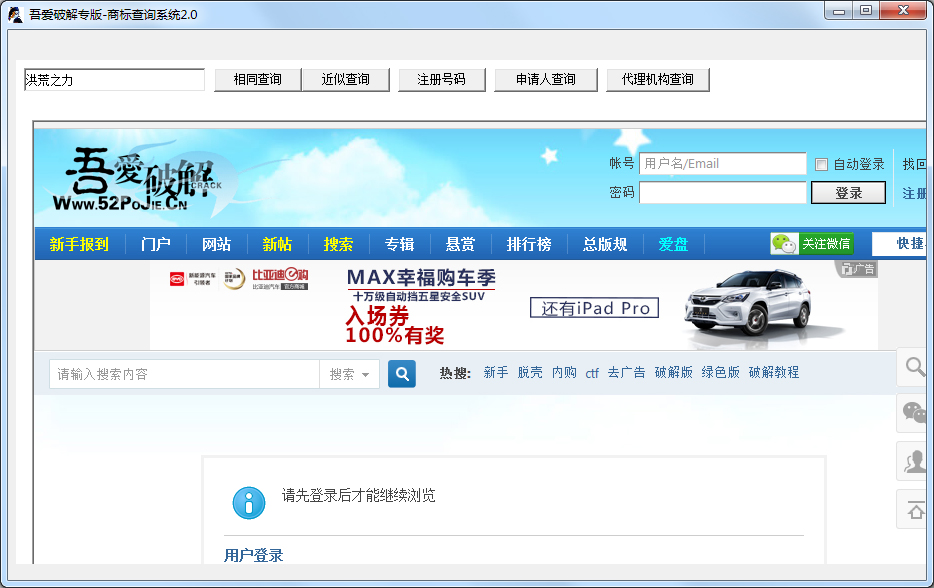This screenshot has width=934, height=588.
Task: Click the 关注微信 WeChat badge
Action: [x=812, y=244]
